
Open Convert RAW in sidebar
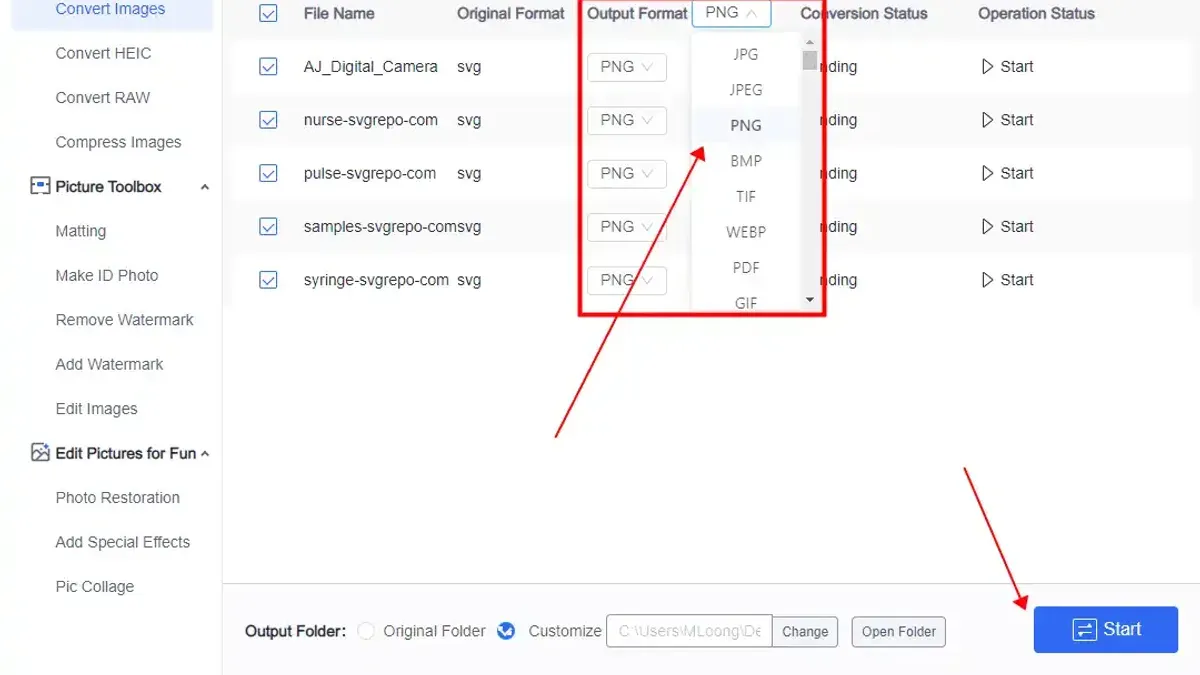[x=103, y=98]
